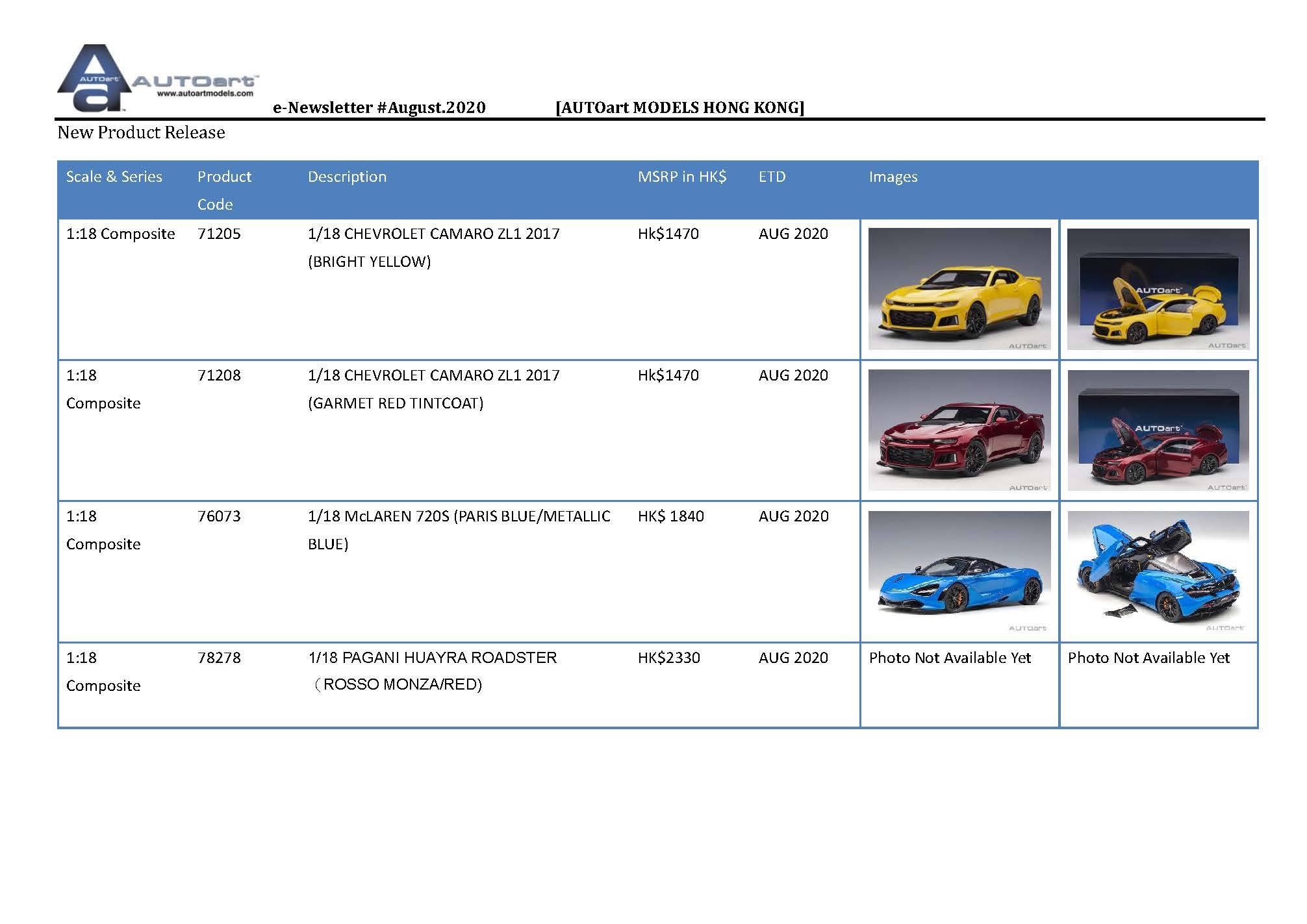
Task: Click 1:18 Composite in the 78278 row
Action: [103, 671]
